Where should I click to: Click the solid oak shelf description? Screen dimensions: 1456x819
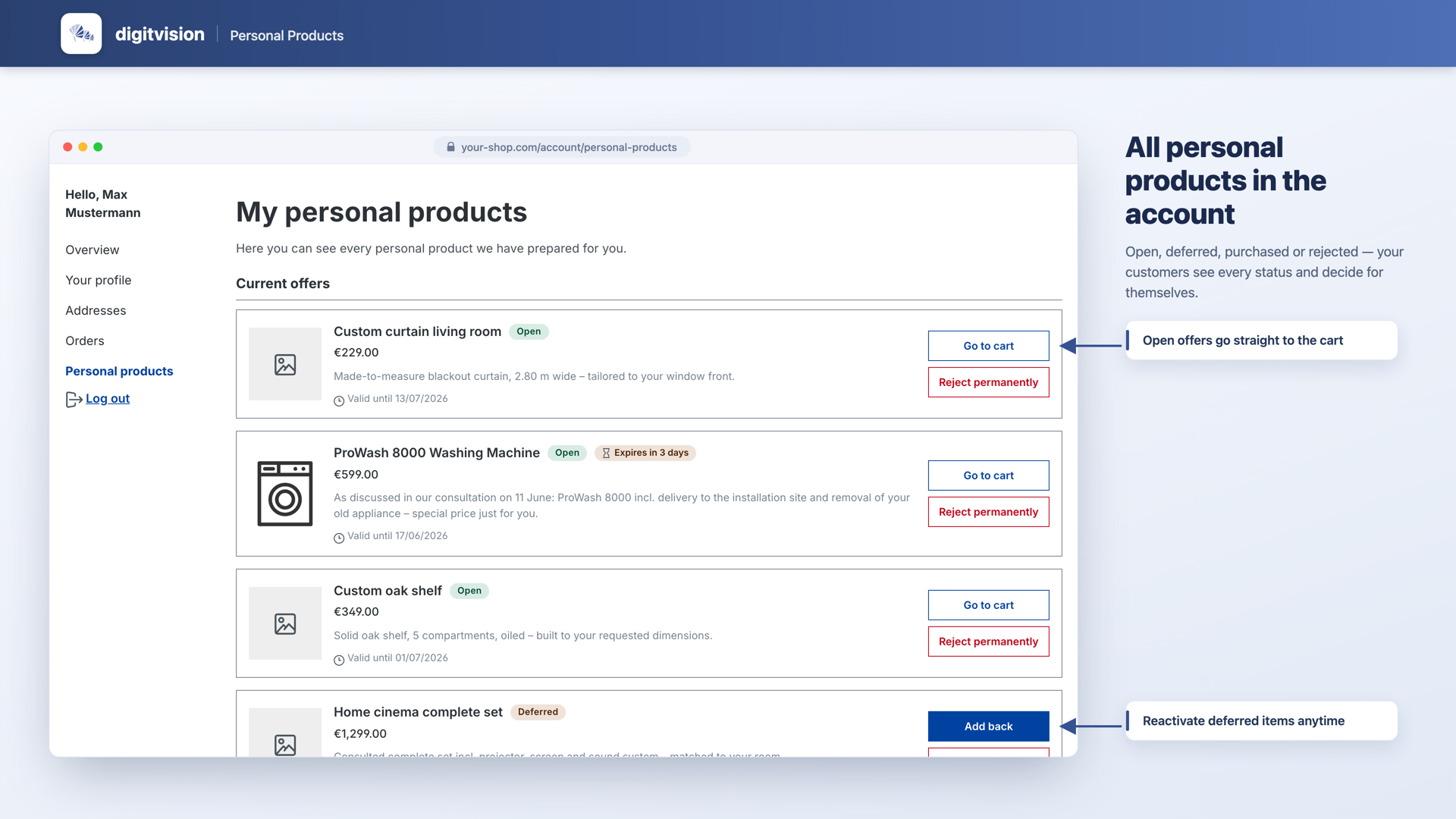523,635
